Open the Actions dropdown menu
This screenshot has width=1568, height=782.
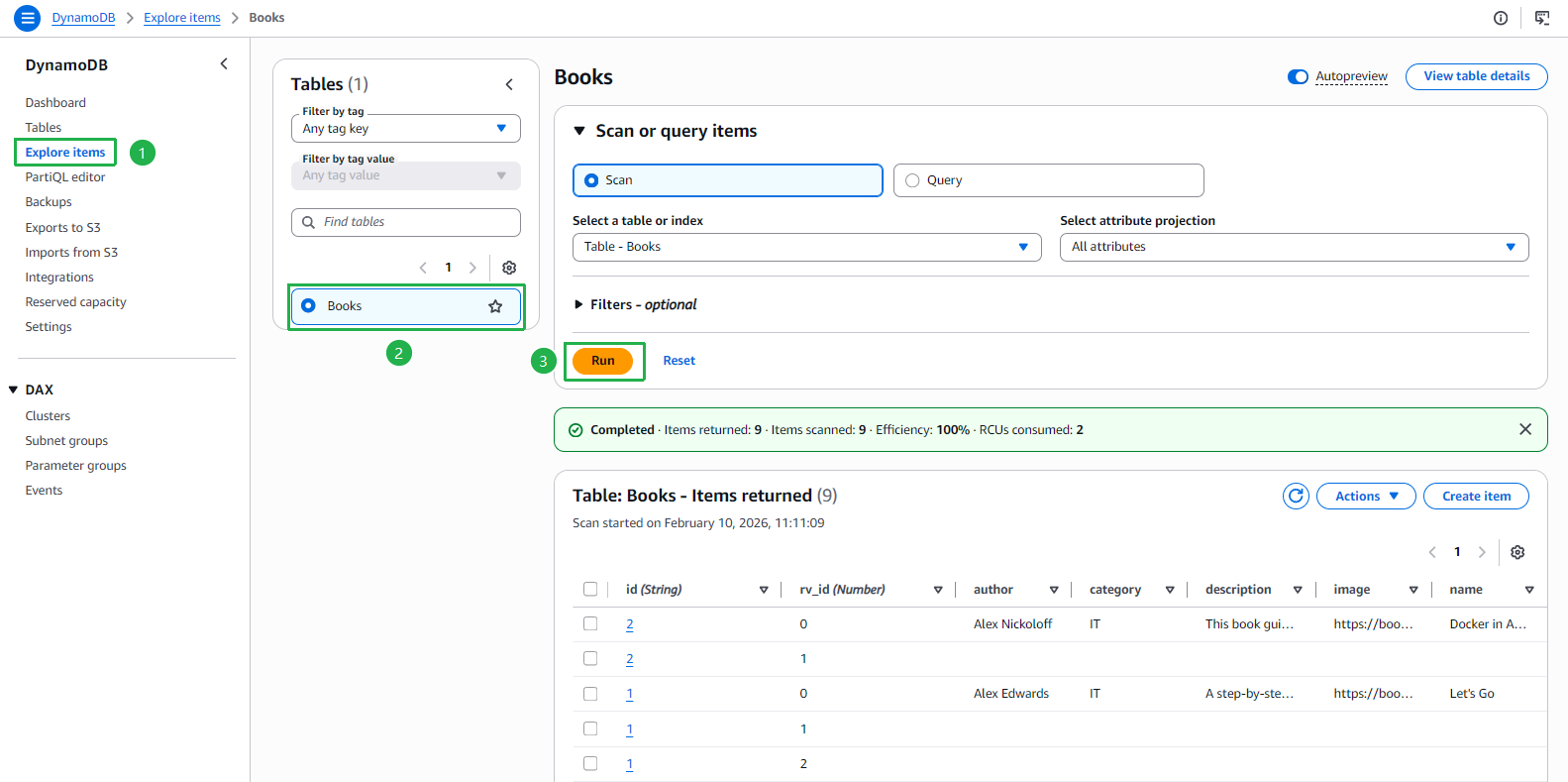coord(1367,496)
